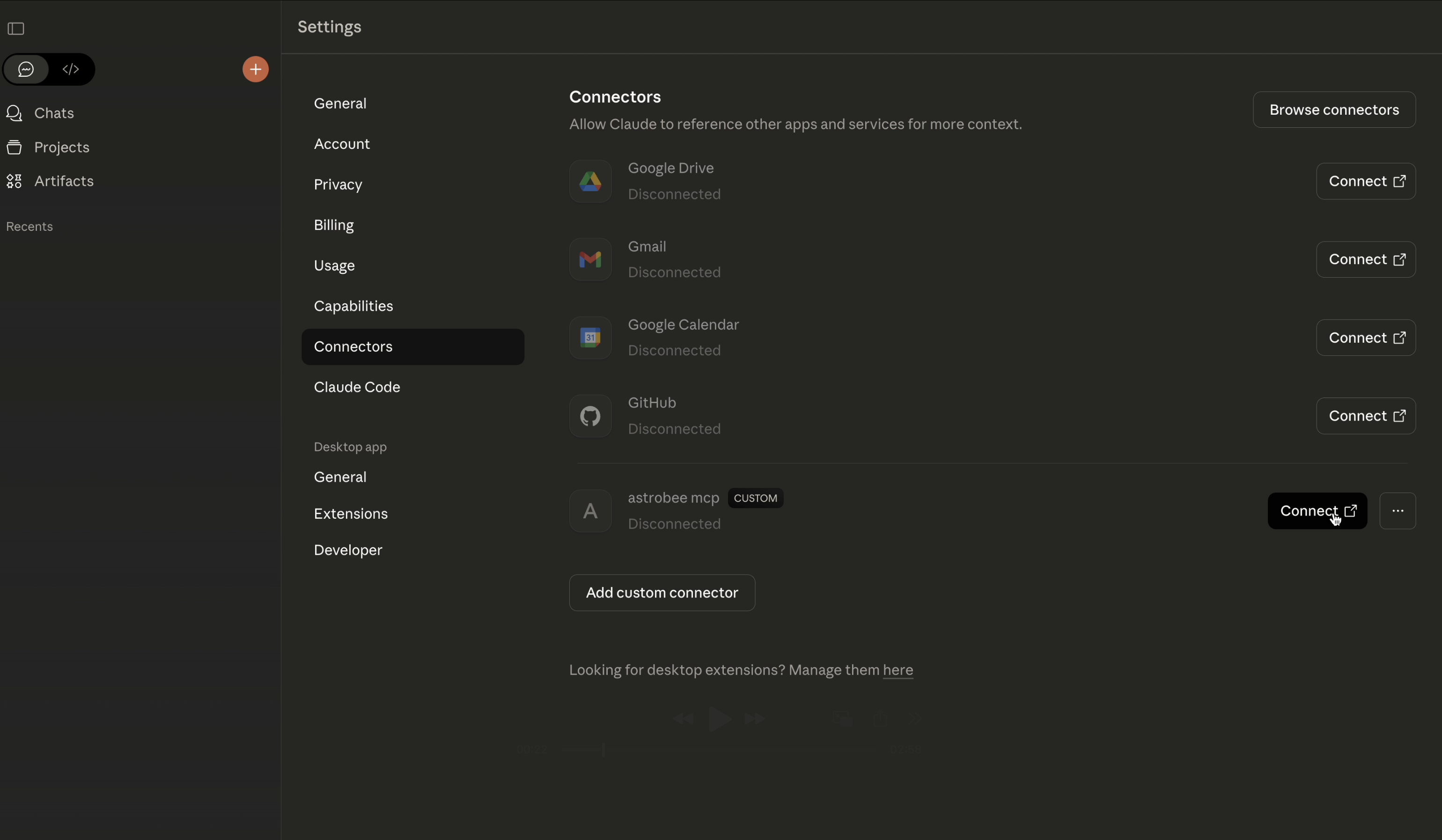This screenshot has height=840, width=1442.
Task: Connect the astrobee mcp custom connector
Action: pyautogui.click(x=1317, y=511)
